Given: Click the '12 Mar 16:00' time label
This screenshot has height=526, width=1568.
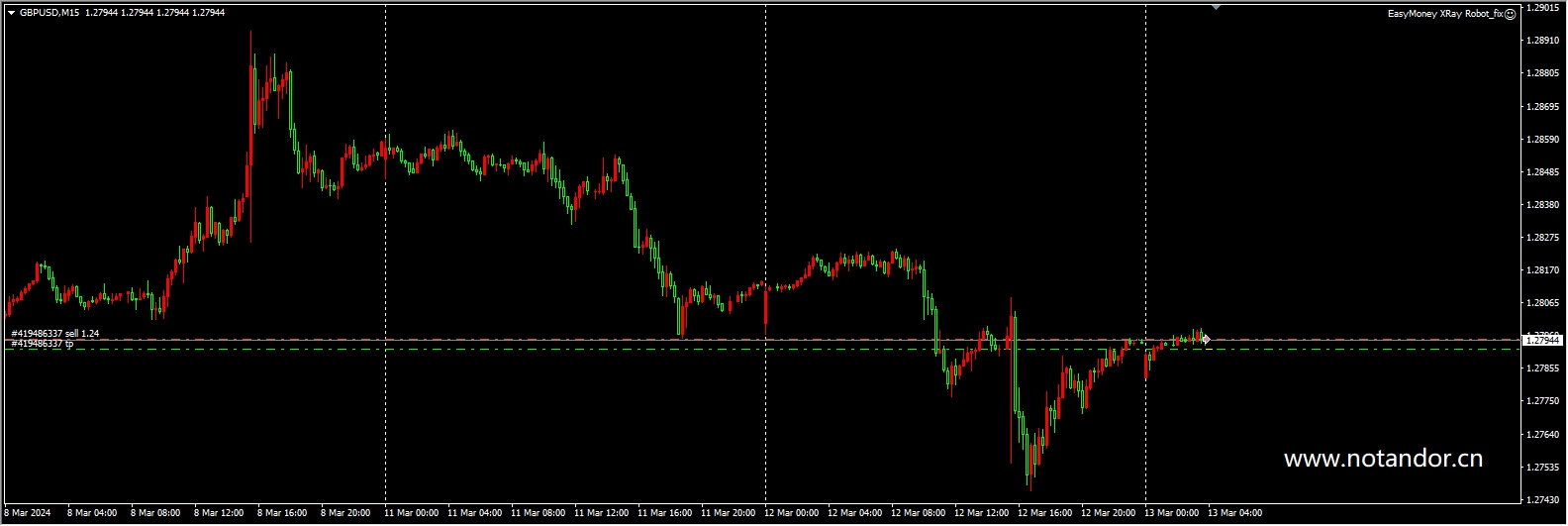Looking at the screenshot, I should (x=1044, y=513).
